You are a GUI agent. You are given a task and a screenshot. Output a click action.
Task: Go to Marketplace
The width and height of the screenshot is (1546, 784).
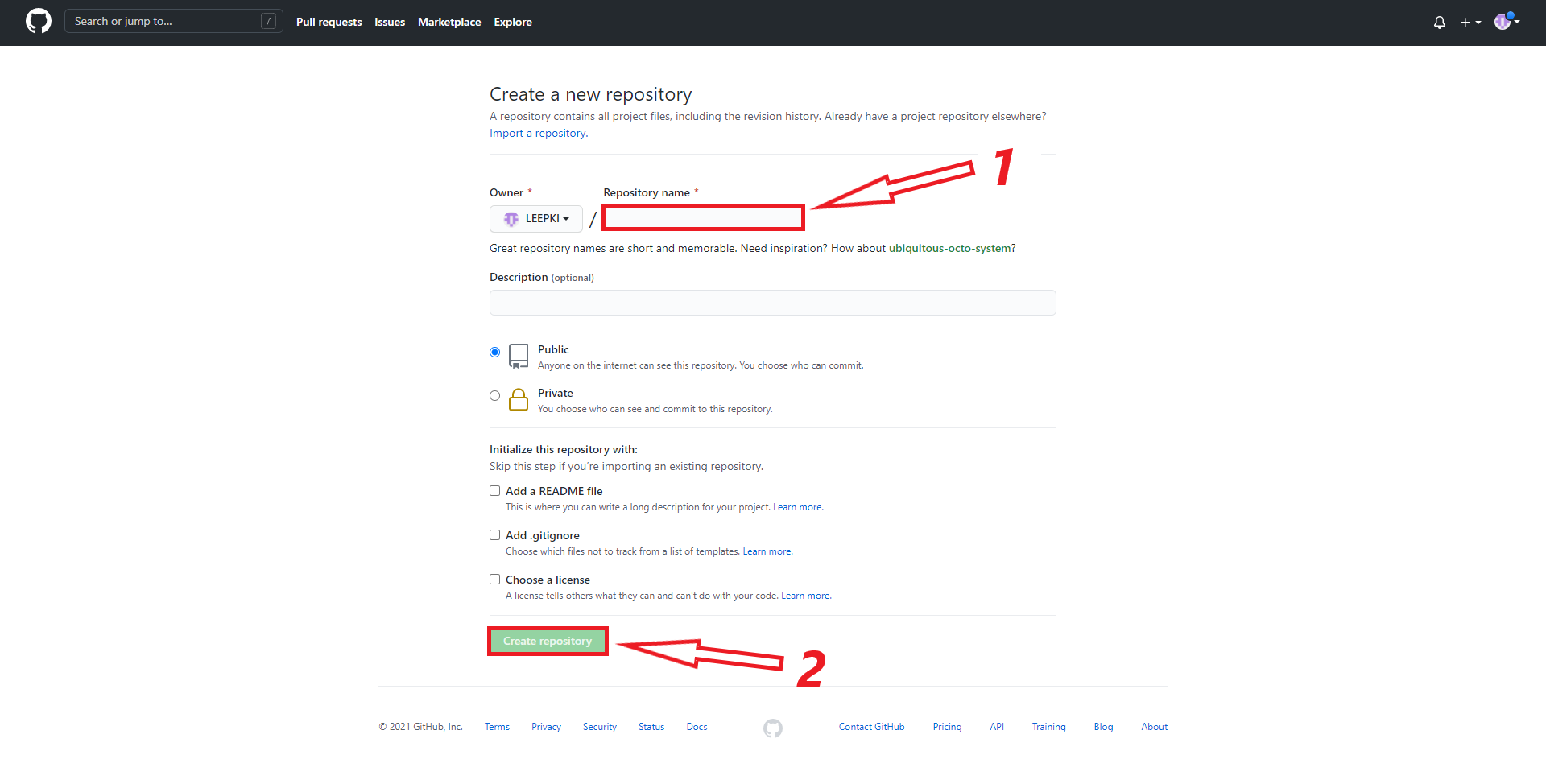(449, 23)
